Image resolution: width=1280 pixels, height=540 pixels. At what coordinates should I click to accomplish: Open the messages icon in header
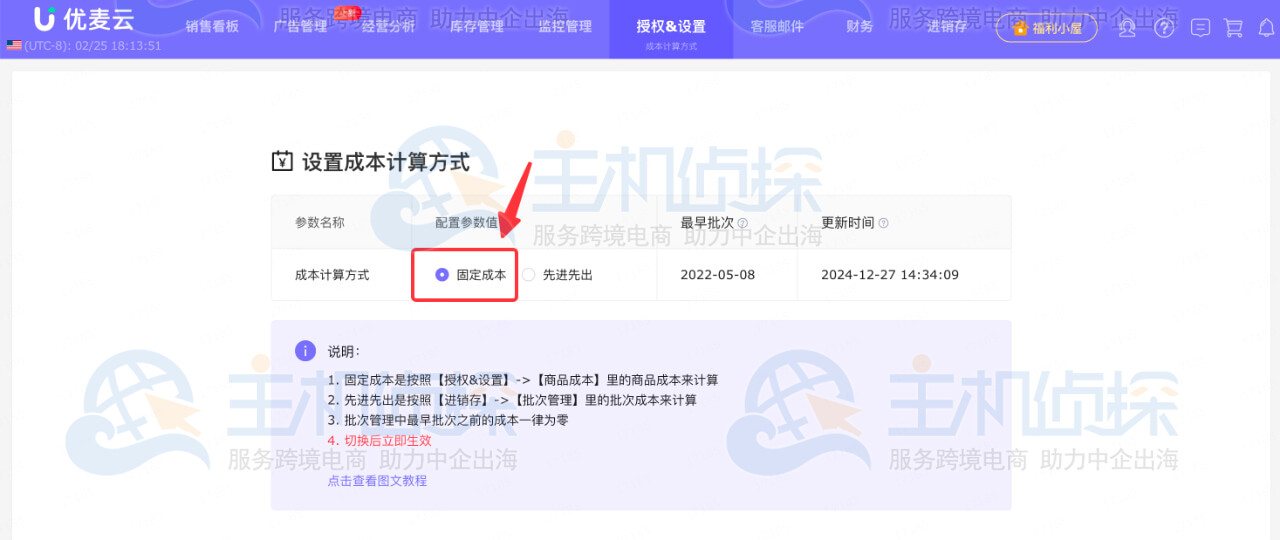click(1201, 28)
